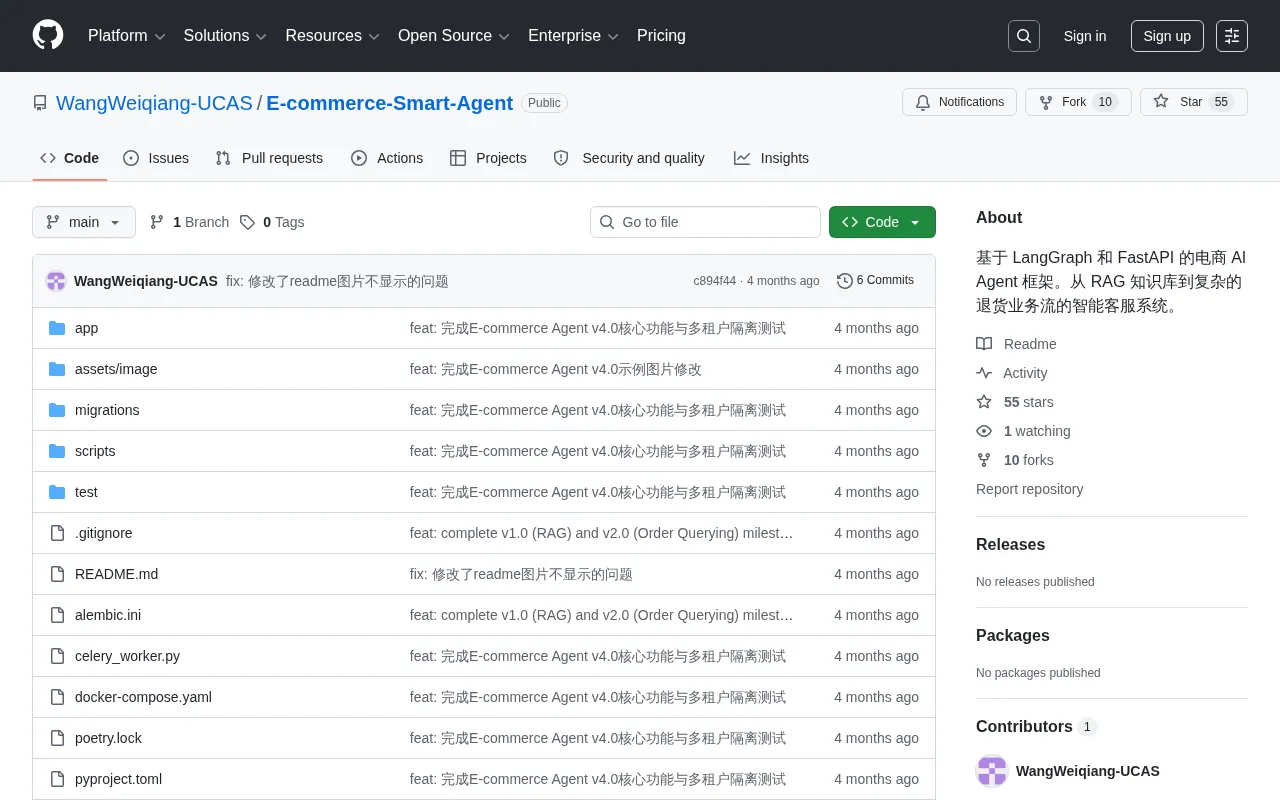Open the Notifications button
The width and height of the screenshot is (1280, 800).
tap(959, 102)
